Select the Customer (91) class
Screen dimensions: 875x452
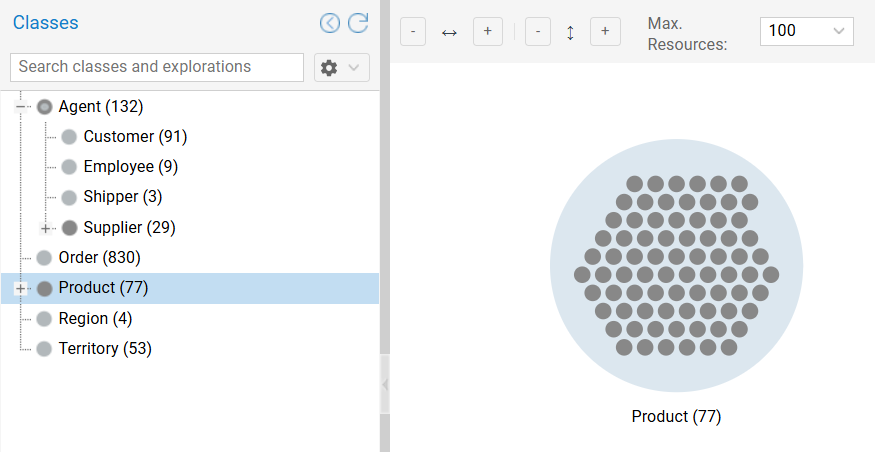[135, 137]
